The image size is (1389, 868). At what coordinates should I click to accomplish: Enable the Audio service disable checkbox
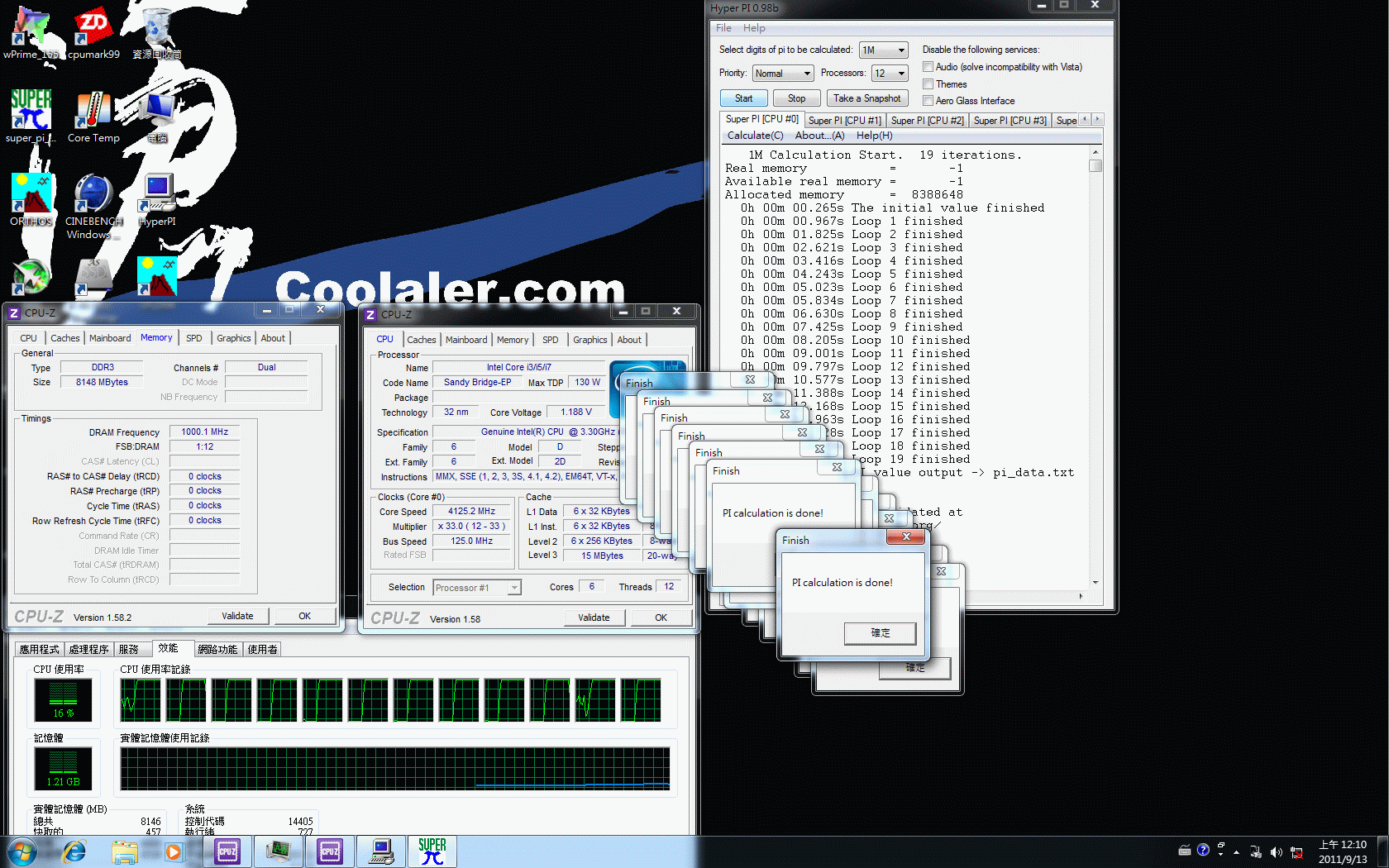[928, 67]
